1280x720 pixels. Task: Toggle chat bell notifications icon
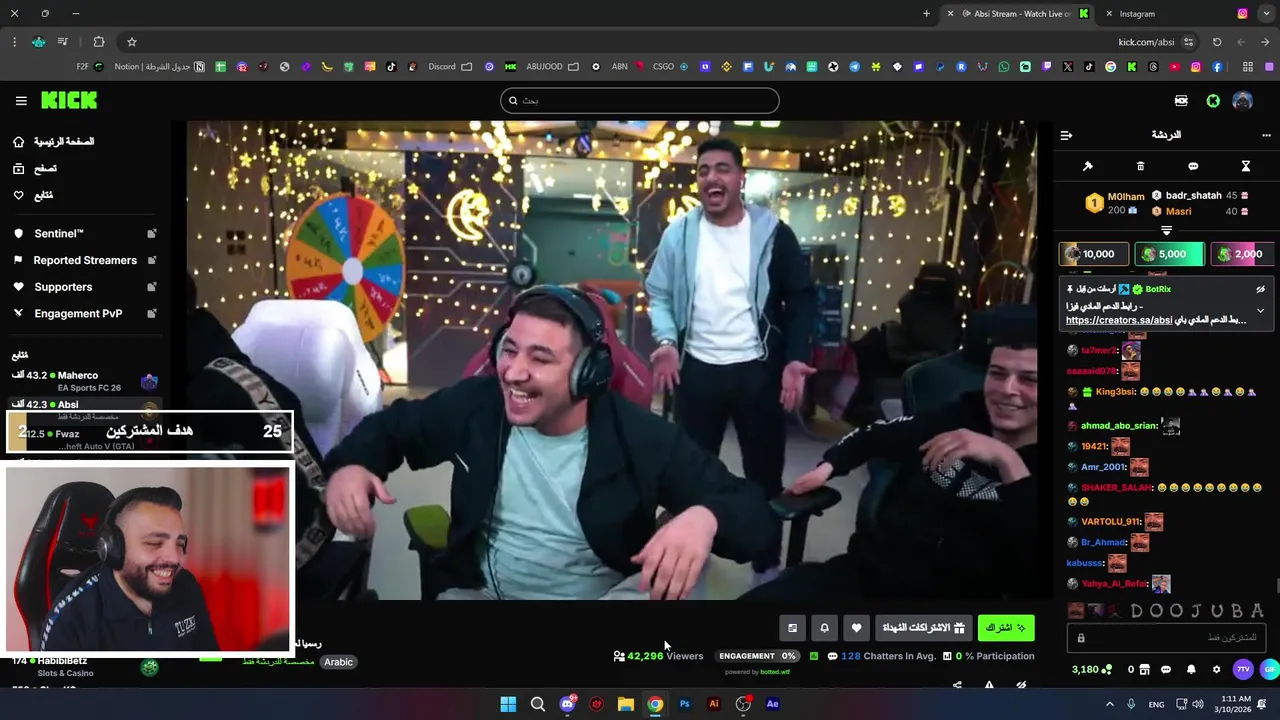click(1191, 669)
